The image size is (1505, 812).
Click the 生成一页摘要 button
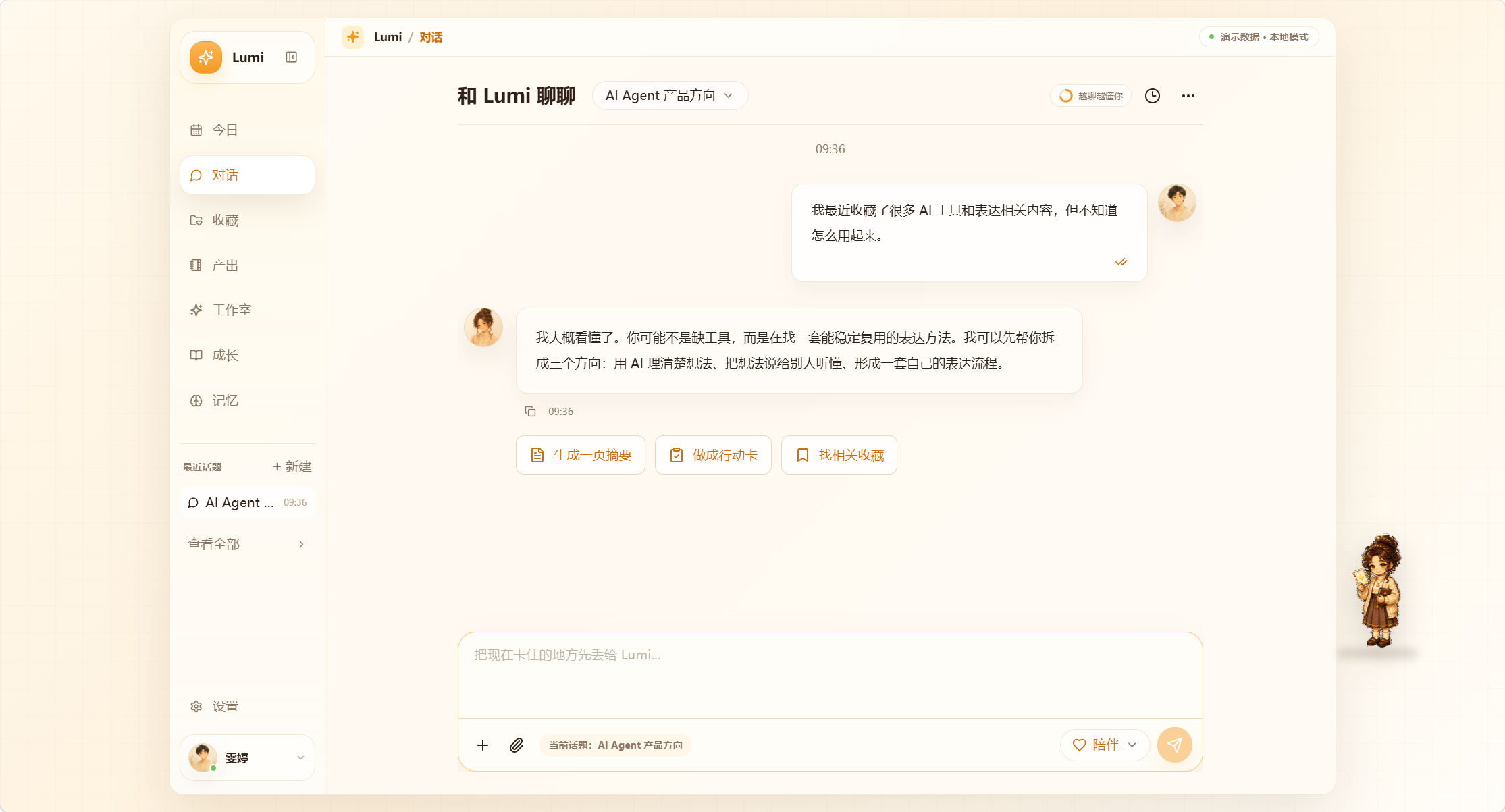pos(581,455)
